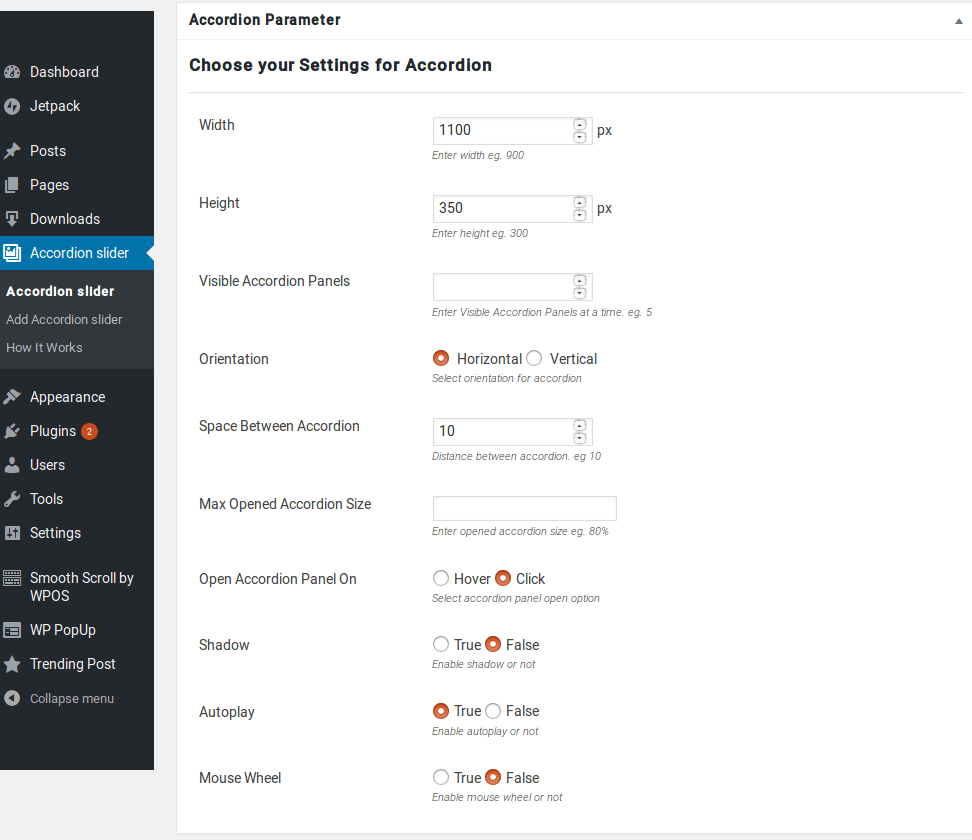
Task: Open the WP PopUp plugin page
Action: click(63, 629)
